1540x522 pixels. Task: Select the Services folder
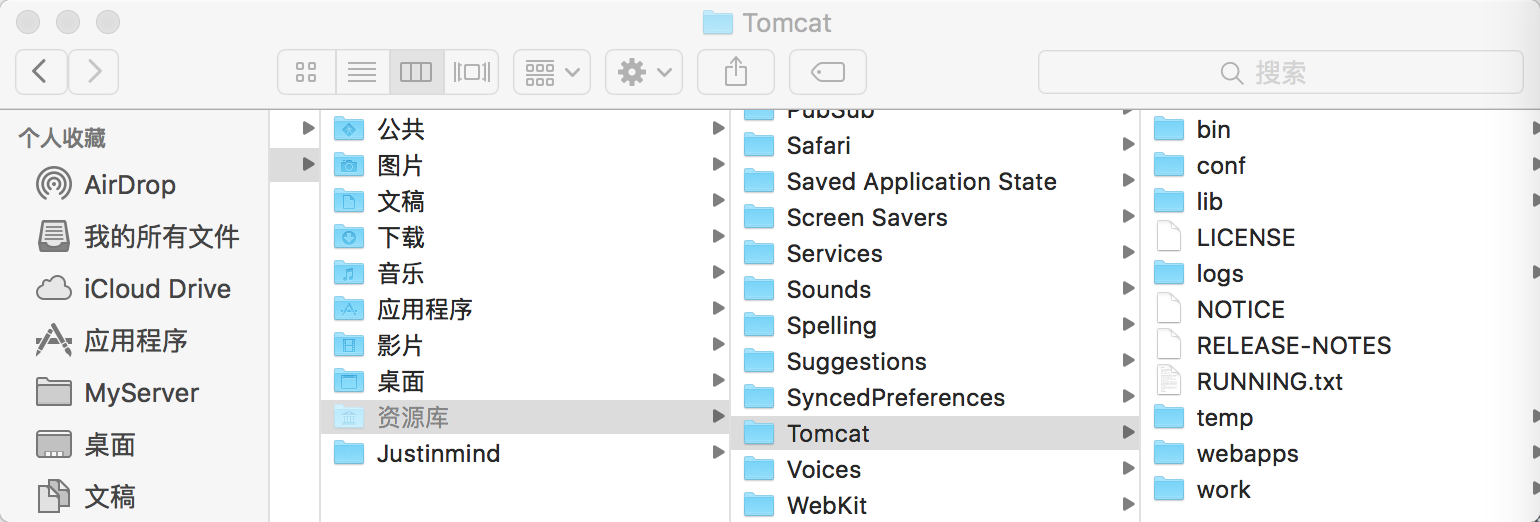tap(935, 253)
